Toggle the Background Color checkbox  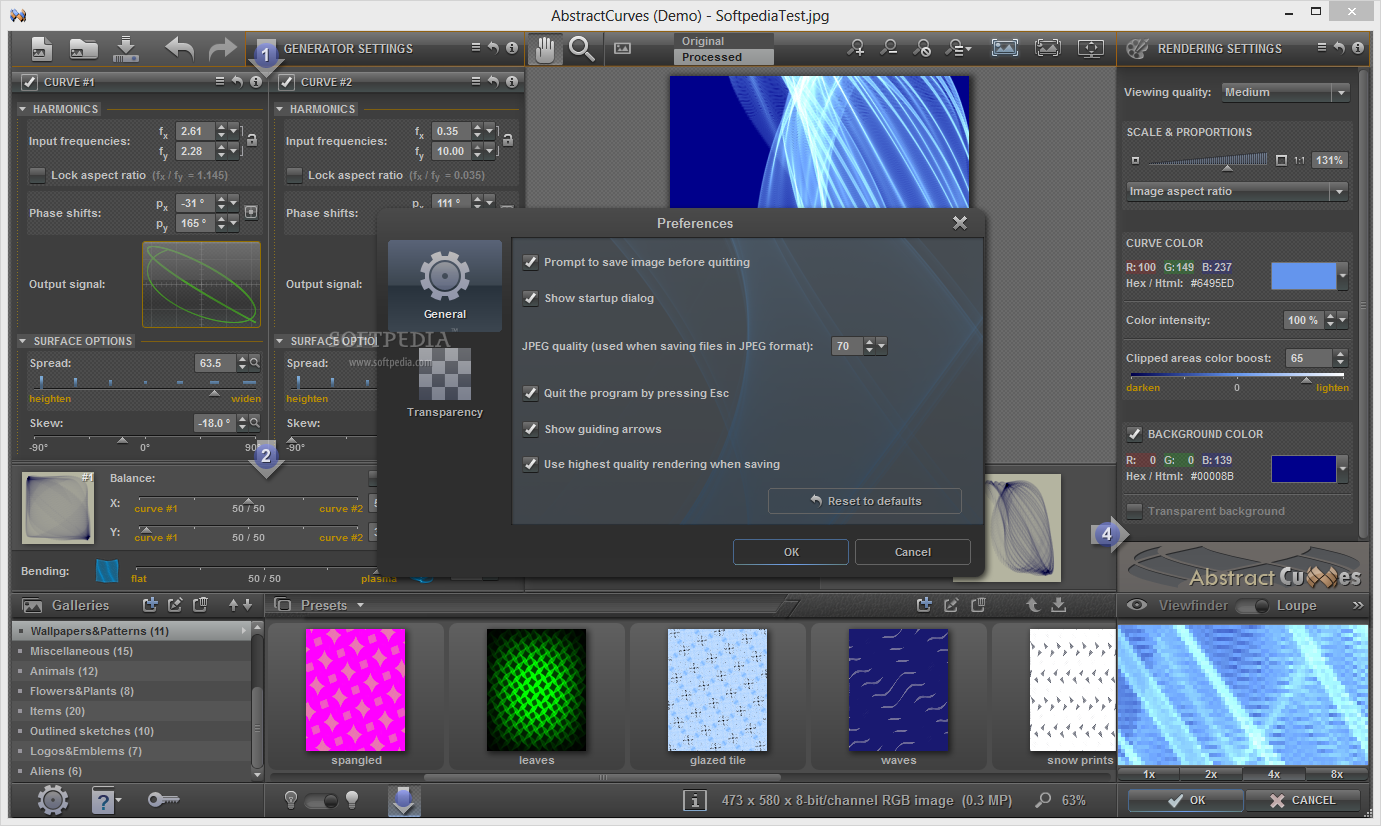click(x=1134, y=434)
